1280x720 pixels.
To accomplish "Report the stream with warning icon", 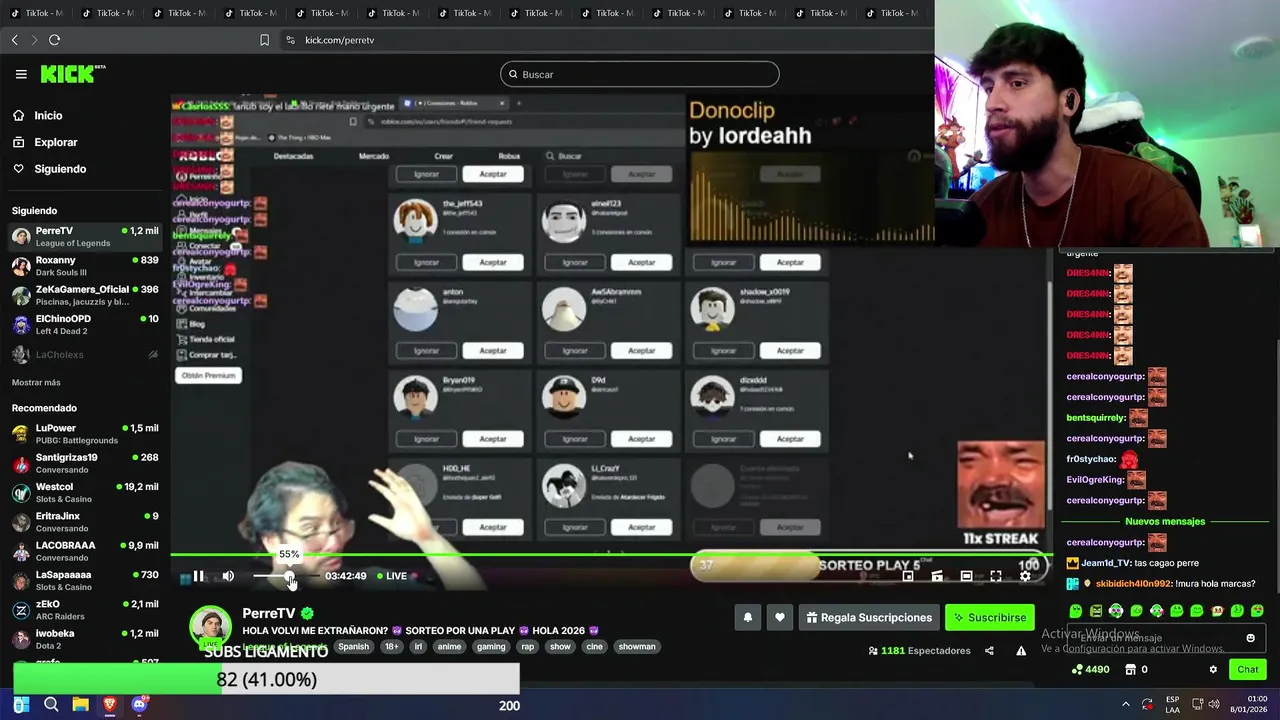I will point(1021,651).
